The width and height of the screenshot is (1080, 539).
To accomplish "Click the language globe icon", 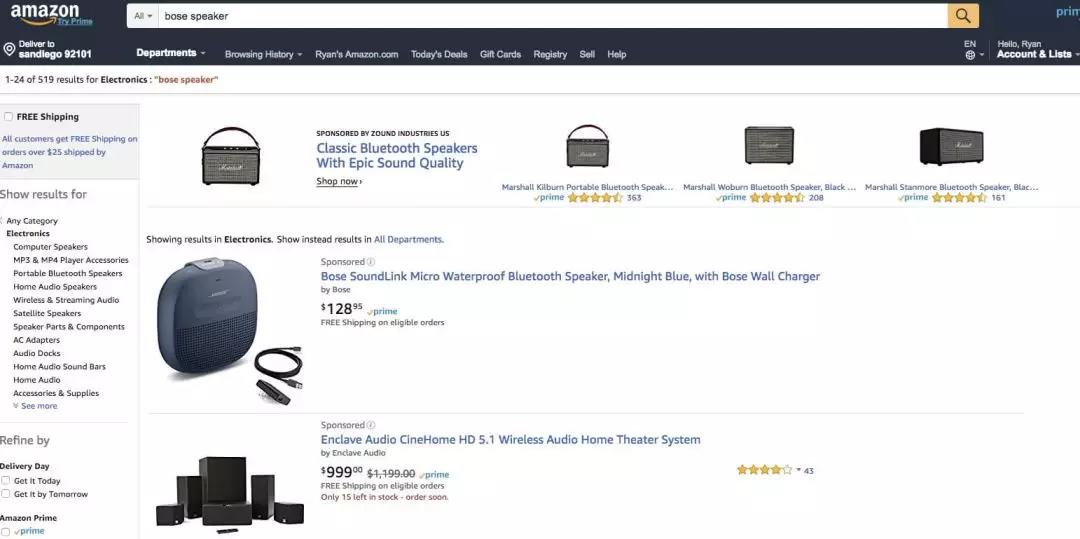I will [970, 55].
